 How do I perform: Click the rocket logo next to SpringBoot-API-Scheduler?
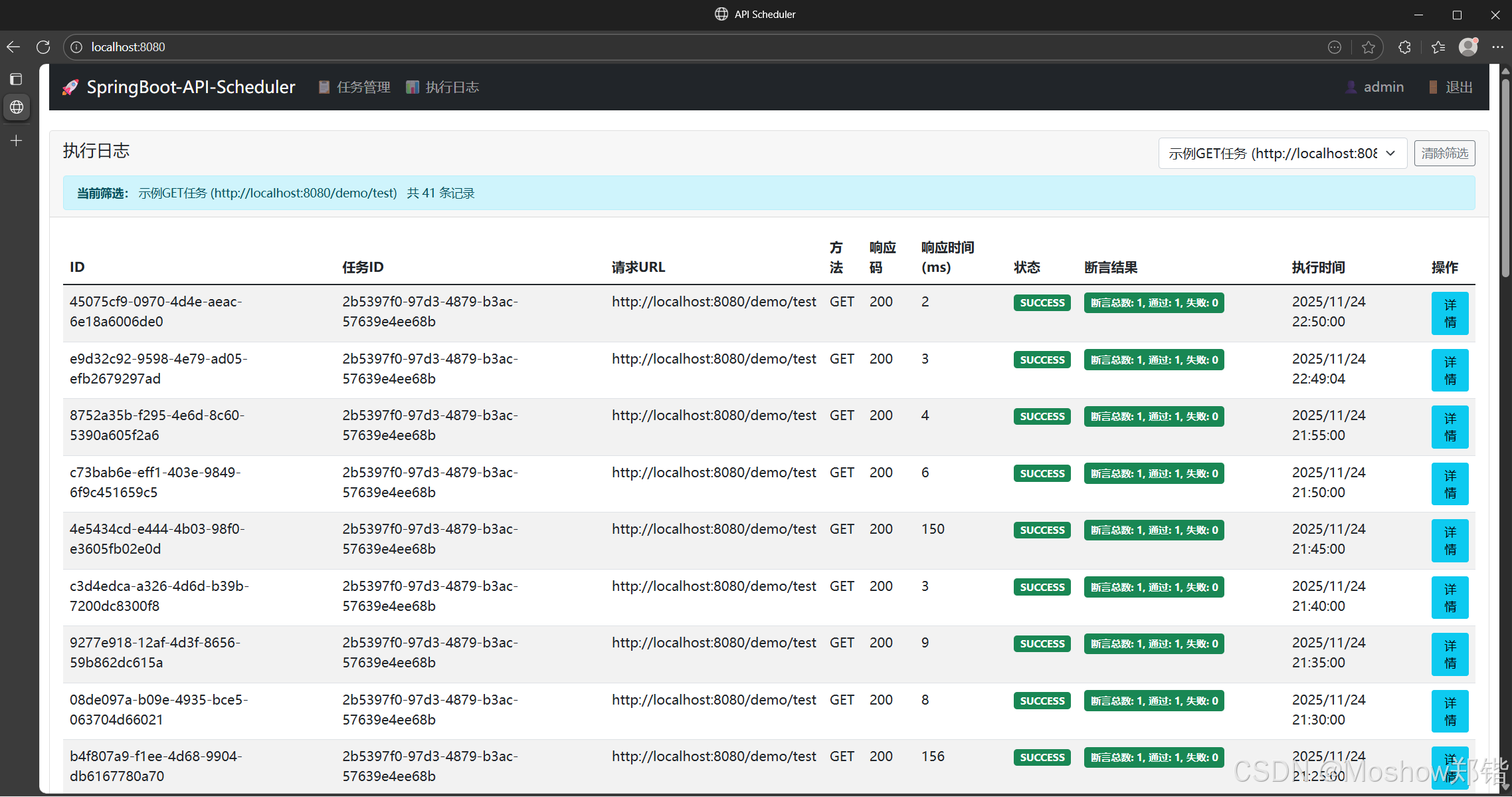click(70, 86)
